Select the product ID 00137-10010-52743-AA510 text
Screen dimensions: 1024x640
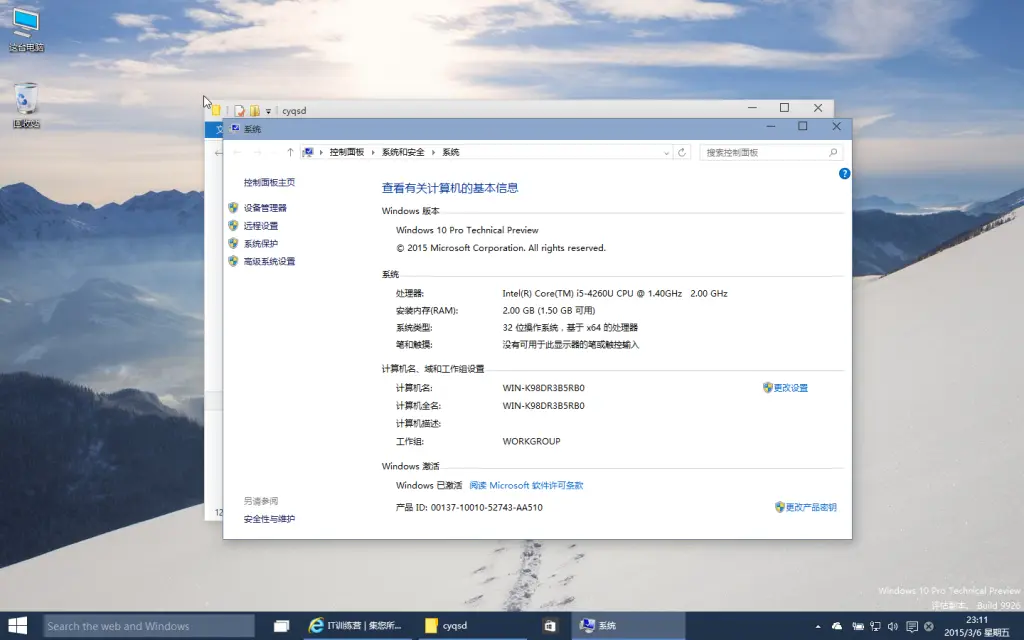[487, 507]
